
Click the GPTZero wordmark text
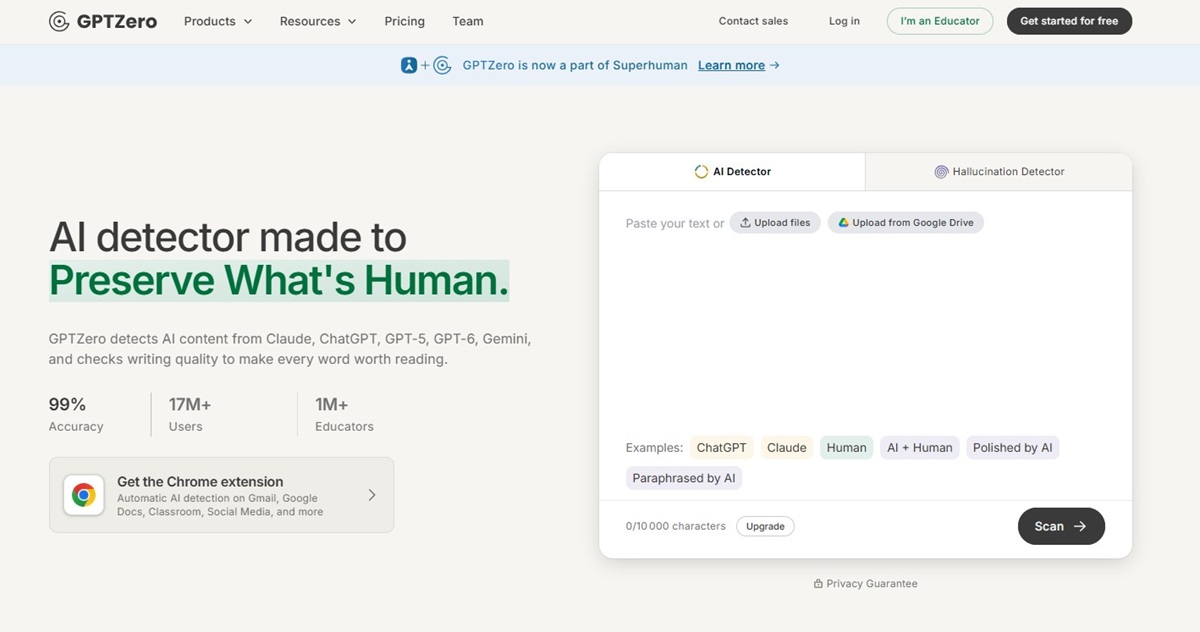point(117,21)
